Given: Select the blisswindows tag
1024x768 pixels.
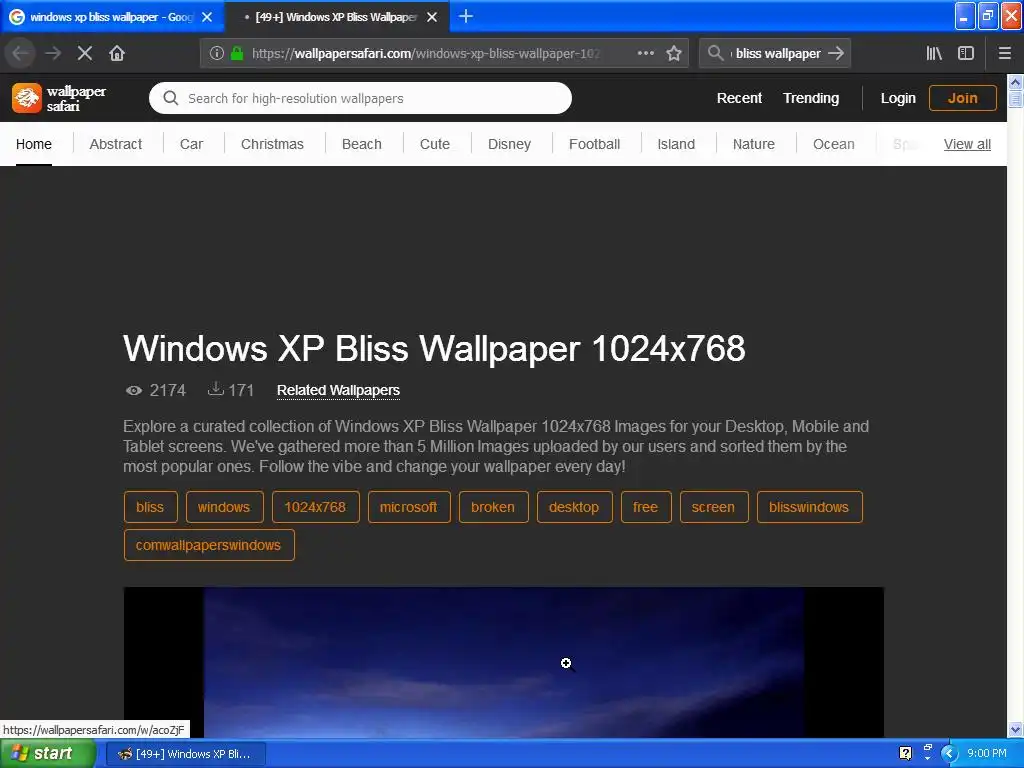Looking at the screenshot, I should [x=809, y=507].
